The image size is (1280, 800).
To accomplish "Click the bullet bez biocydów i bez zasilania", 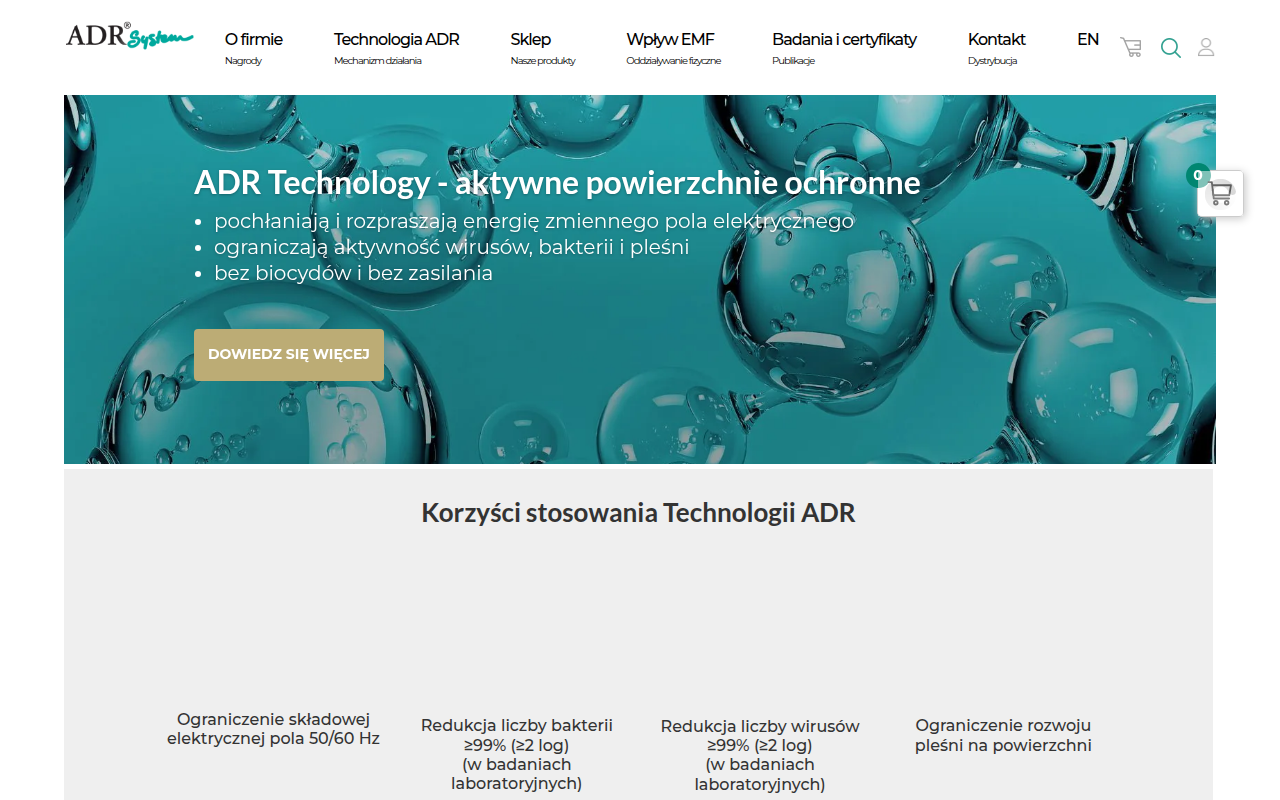I will click(x=353, y=273).
